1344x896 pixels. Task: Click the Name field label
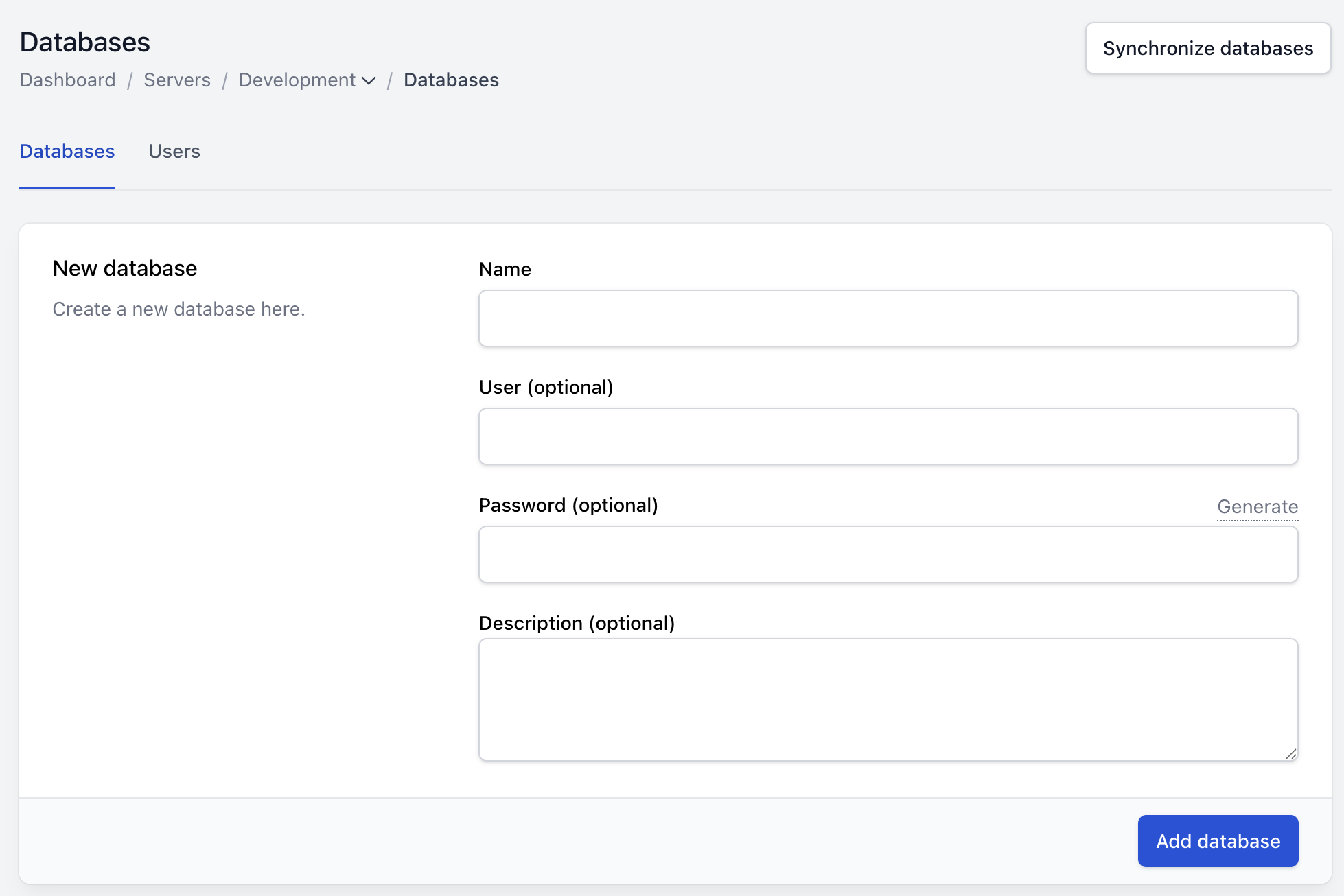pos(505,270)
